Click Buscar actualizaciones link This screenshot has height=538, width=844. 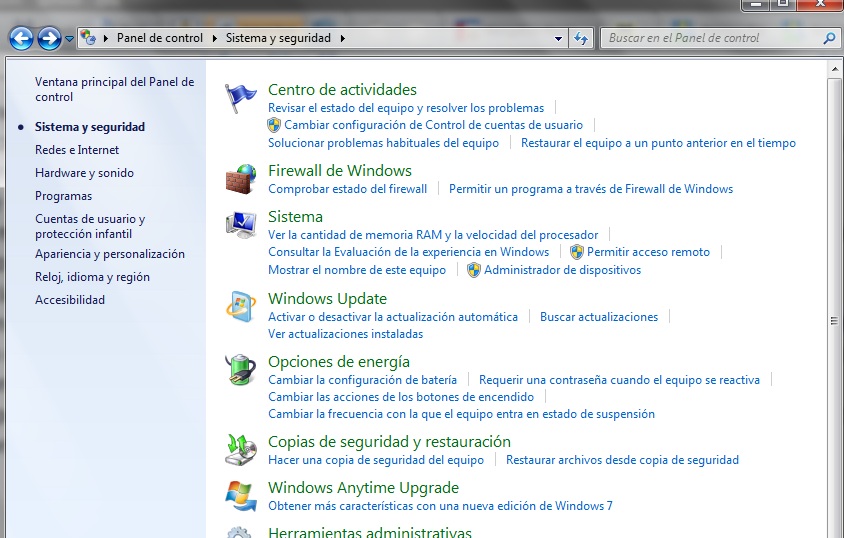599,317
